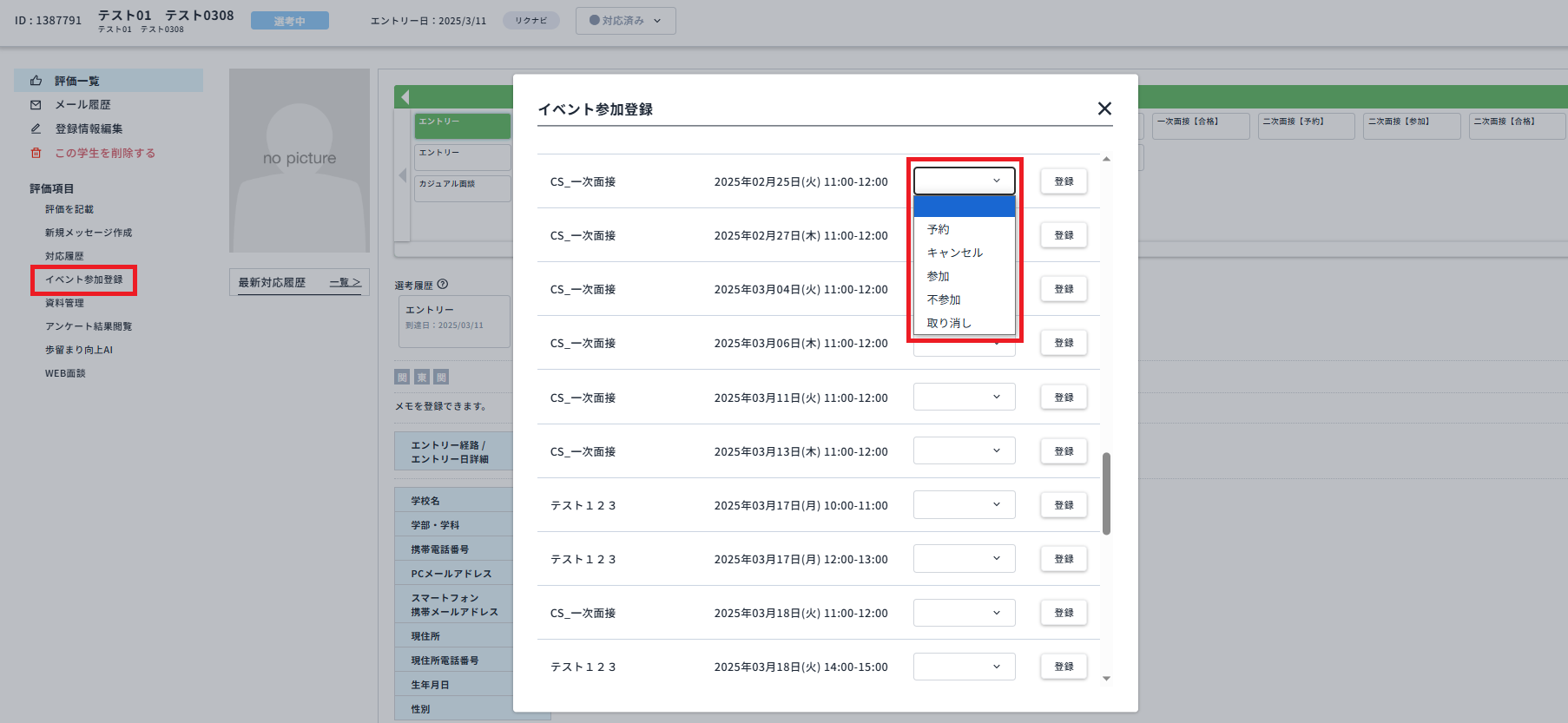Open 評価一覧 with thumbs-up icon
This screenshot has width=1568, height=723.
pos(36,81)
